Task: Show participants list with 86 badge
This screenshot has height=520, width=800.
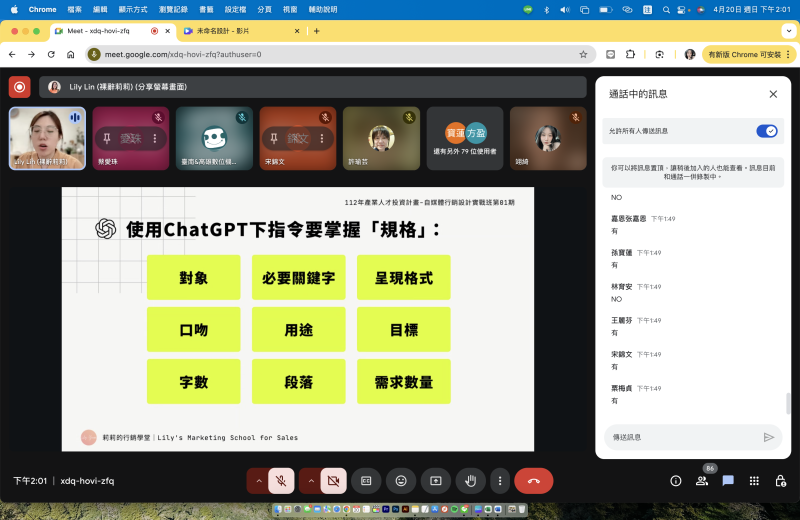Action: pos(702,480)
